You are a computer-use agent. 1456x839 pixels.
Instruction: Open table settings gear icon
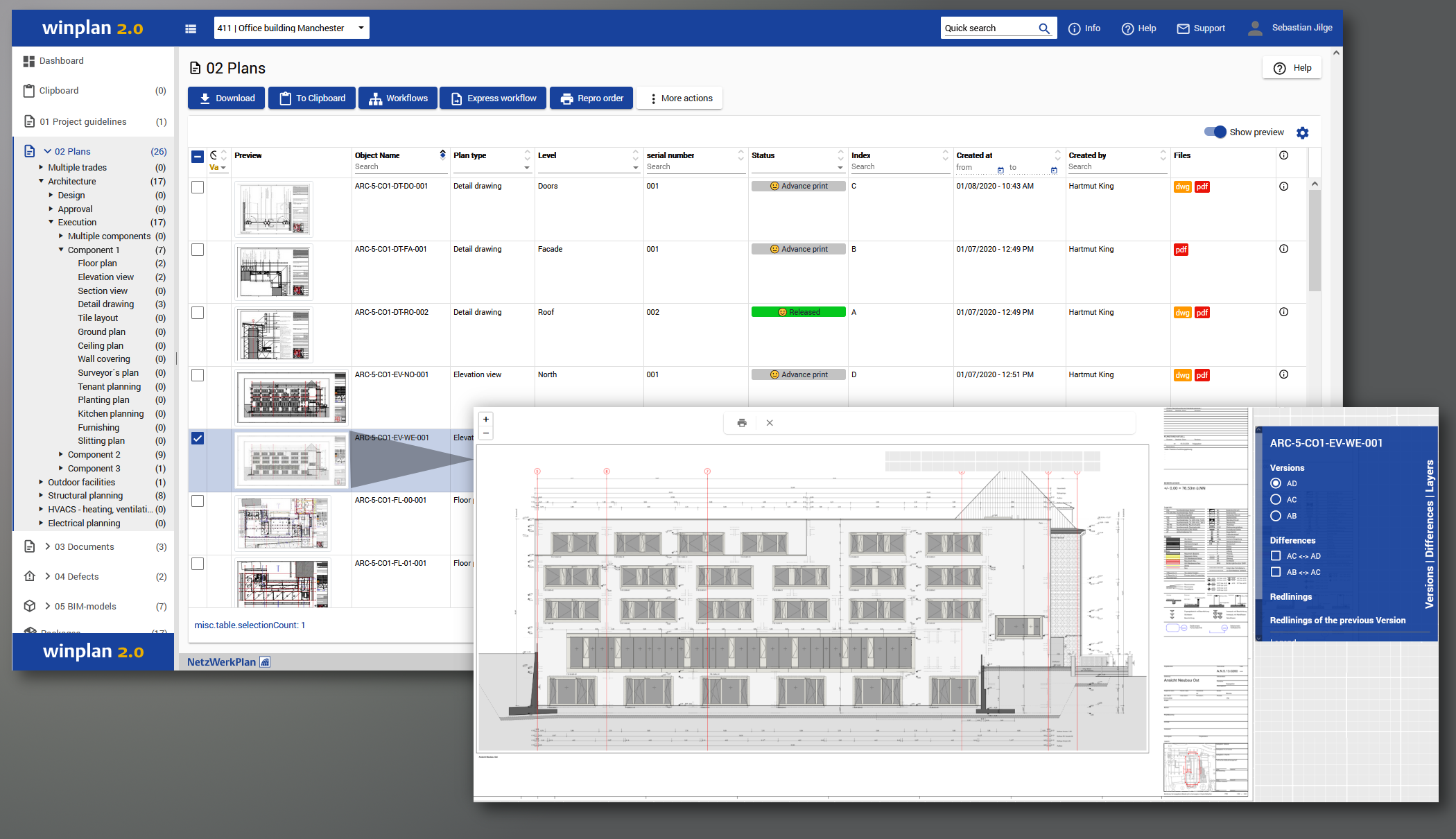pyautogui.click(x=1302, y=132)
